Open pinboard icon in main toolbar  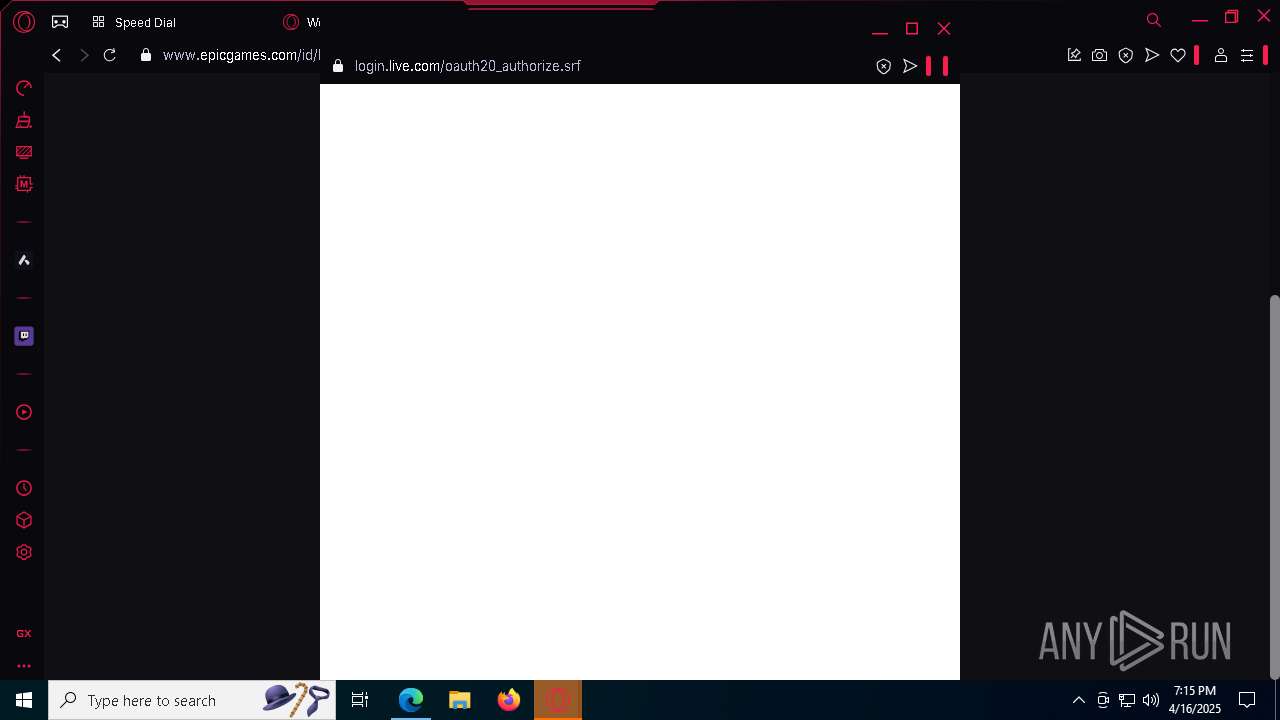point(1074,55)
